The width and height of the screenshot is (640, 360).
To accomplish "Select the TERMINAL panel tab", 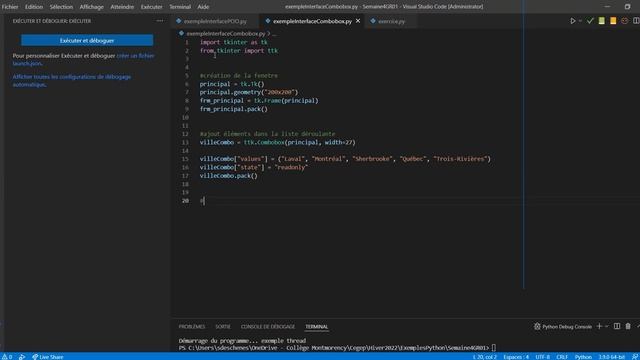I will click(x=316, y=327).
